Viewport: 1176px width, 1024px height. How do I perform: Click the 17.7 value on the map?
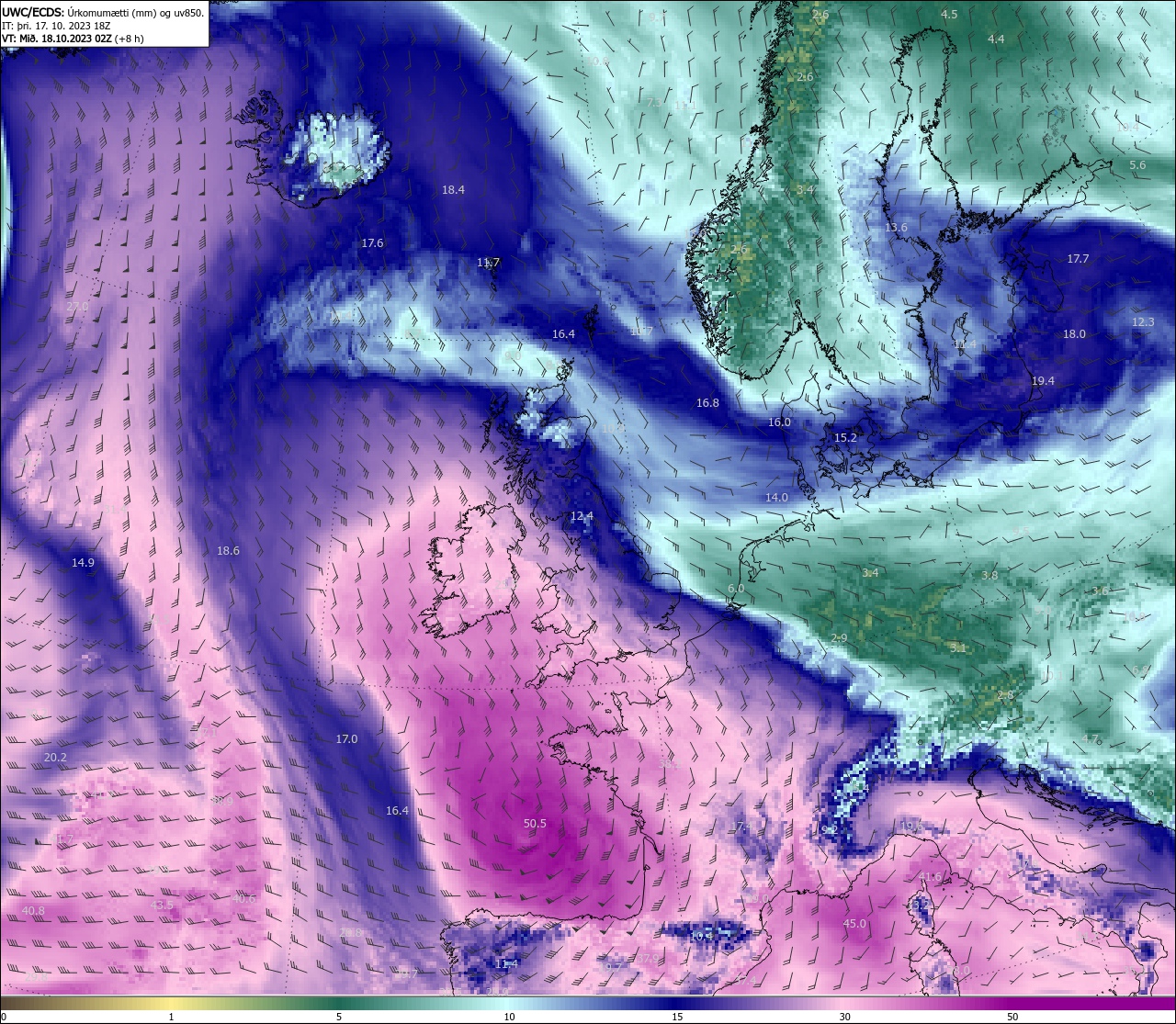pos(1078,259)
